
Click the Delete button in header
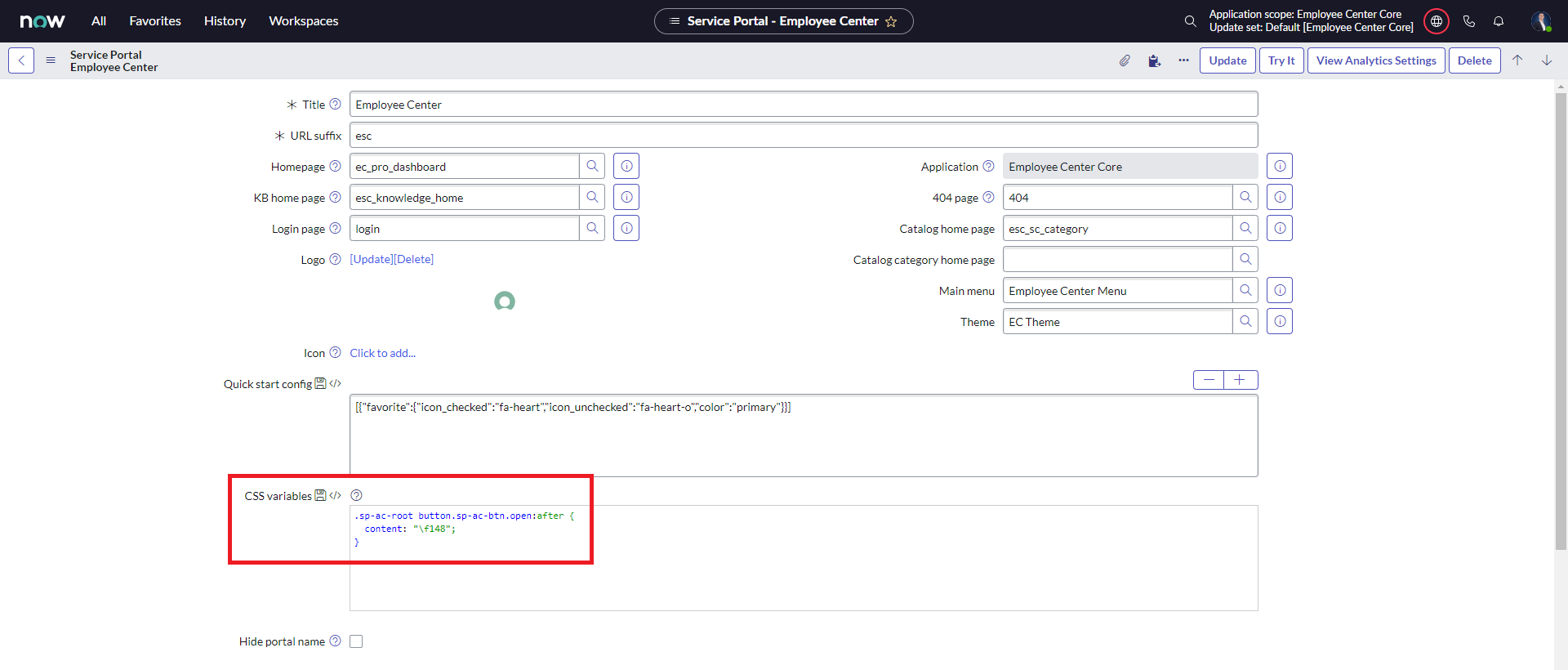(1474, 60)
